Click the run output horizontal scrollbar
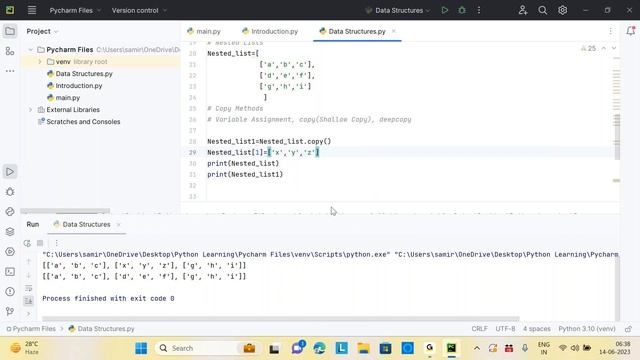Image resolution: width=640 pixels, height=360 pixels. click(x=281, y=319)
